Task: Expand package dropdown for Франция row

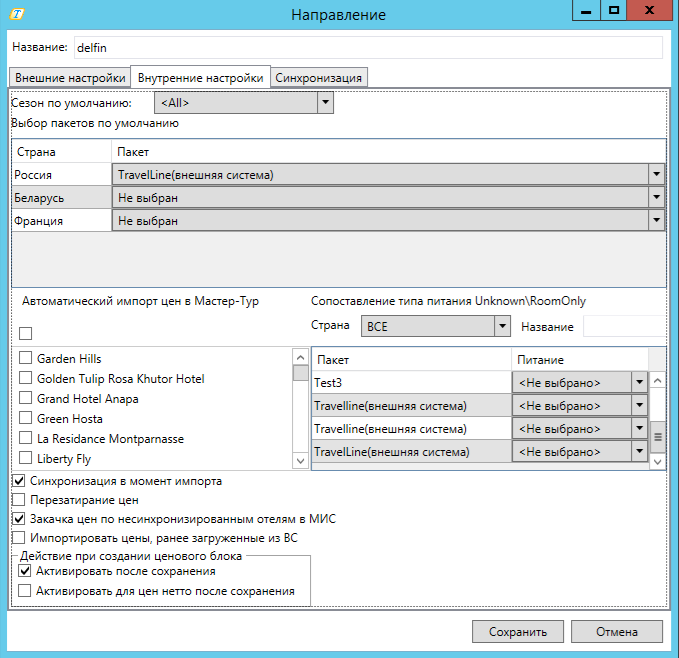Action: click(x=656, y=221)
